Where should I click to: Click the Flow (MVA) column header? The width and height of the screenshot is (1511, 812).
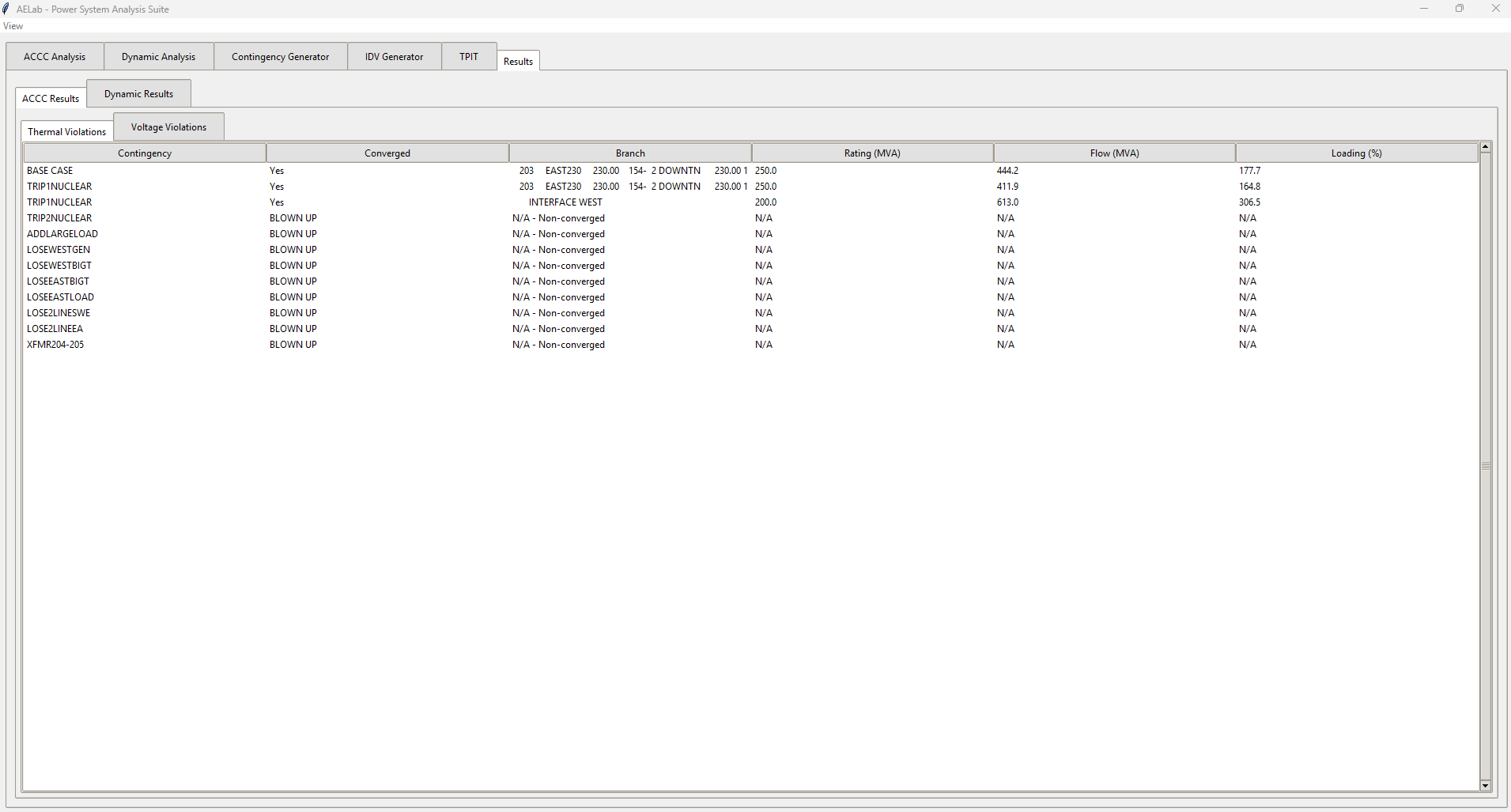pos(1114,152)
